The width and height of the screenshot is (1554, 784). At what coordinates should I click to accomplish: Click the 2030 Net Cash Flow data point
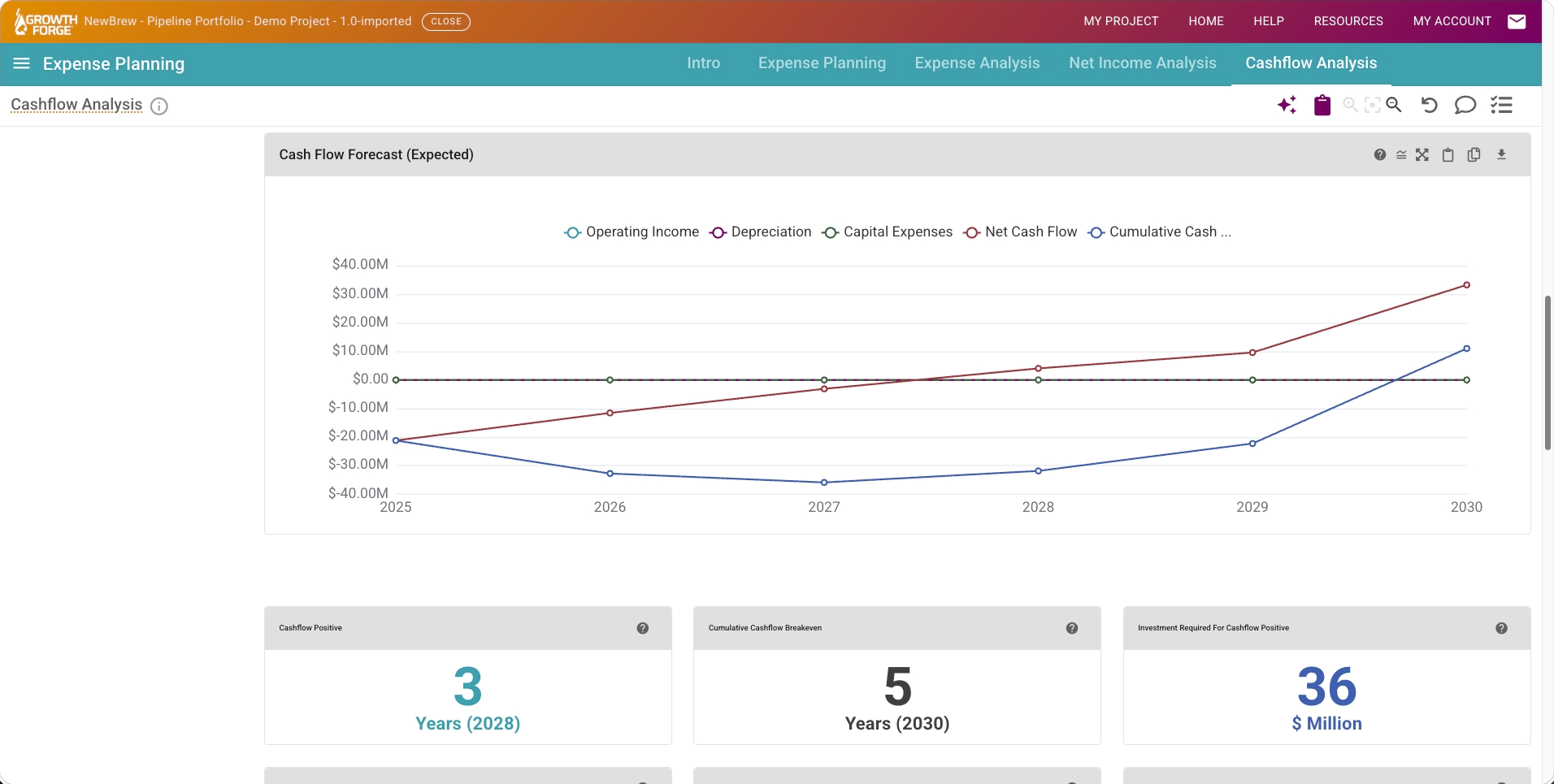[1466, 285]
